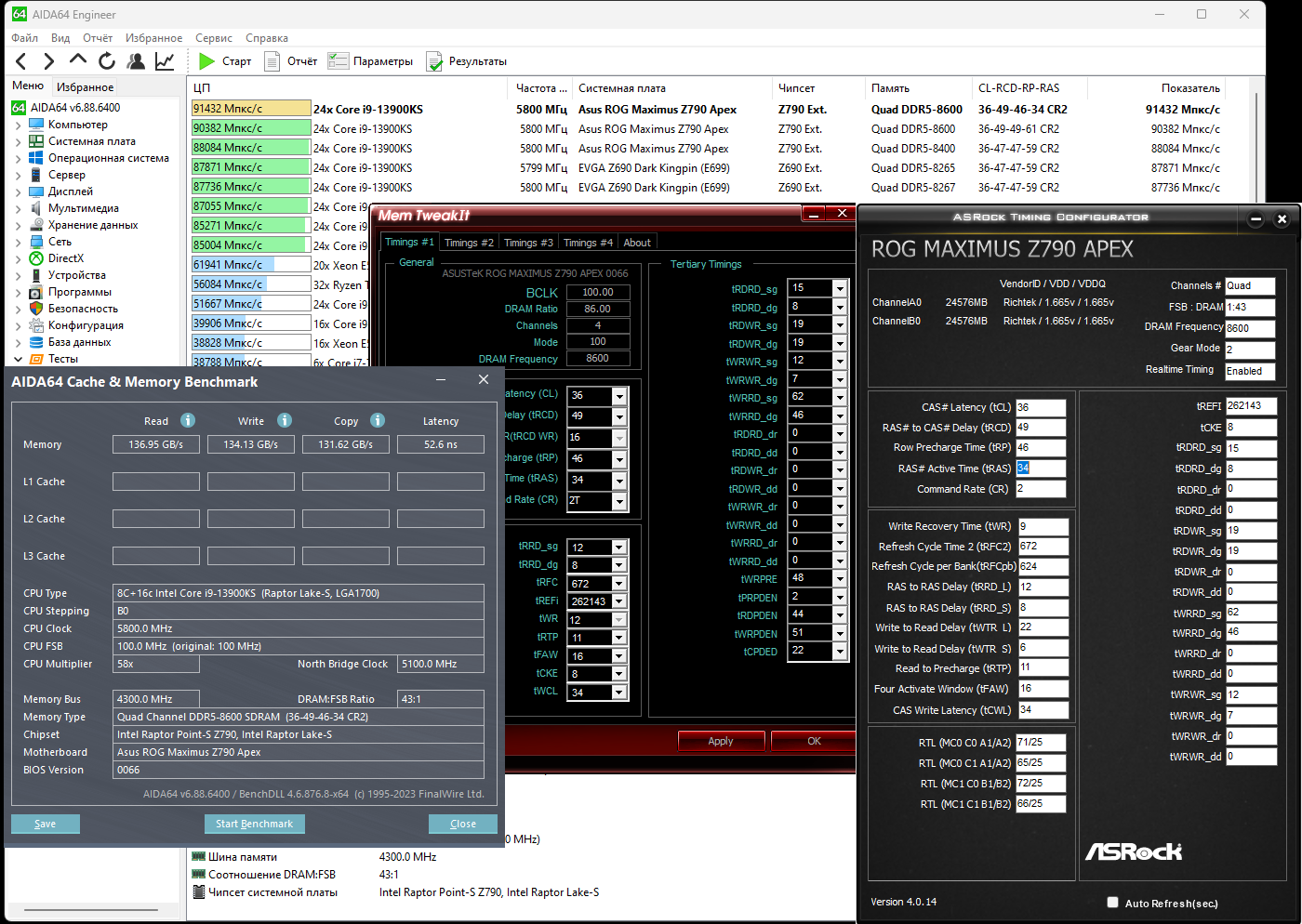The width and height of the screenshot is (1302, 924).
Task: Switch to the Timings #3 tab
Action: (528, 243)
